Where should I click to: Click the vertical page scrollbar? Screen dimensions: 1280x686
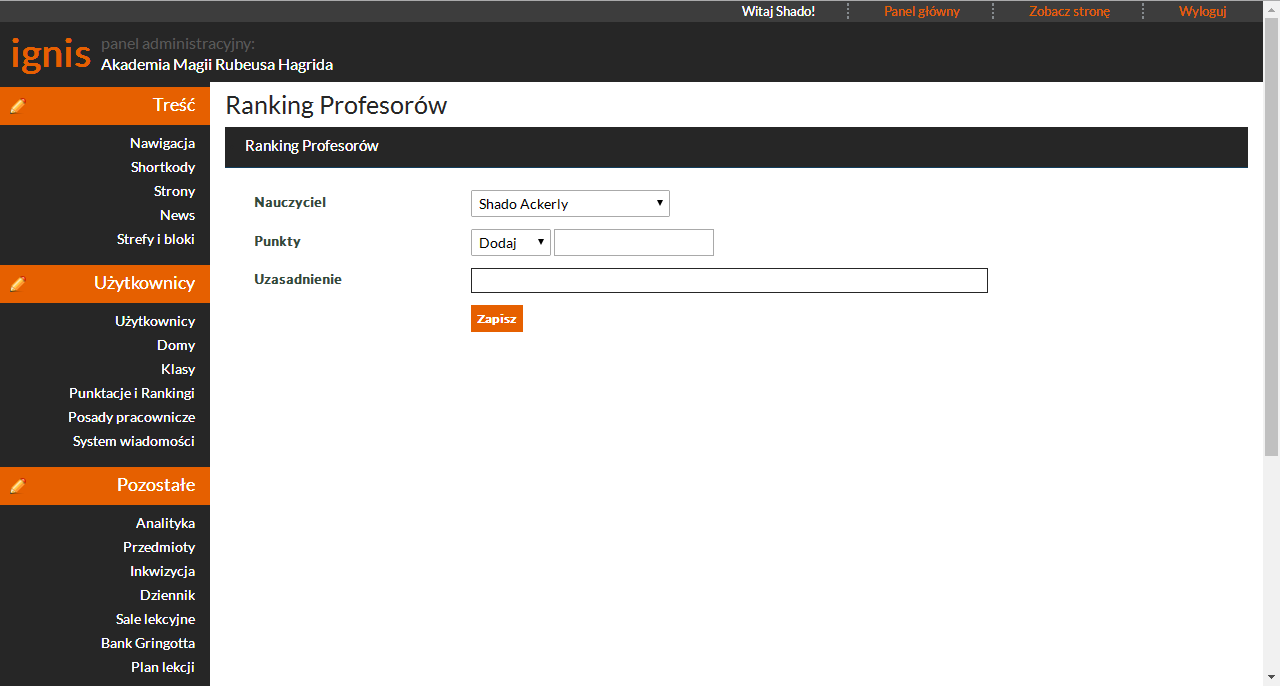click(1271, 240)
